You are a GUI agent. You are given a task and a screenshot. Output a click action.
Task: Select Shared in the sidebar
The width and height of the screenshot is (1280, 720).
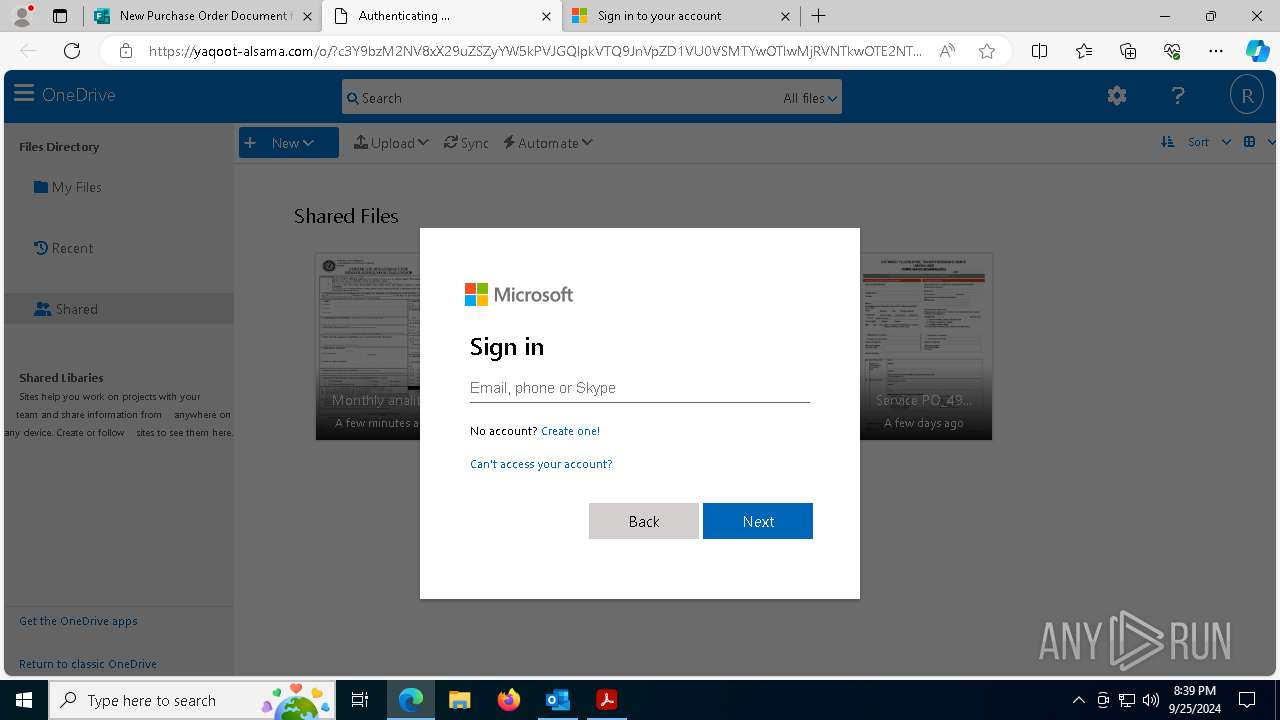[119, 309]
